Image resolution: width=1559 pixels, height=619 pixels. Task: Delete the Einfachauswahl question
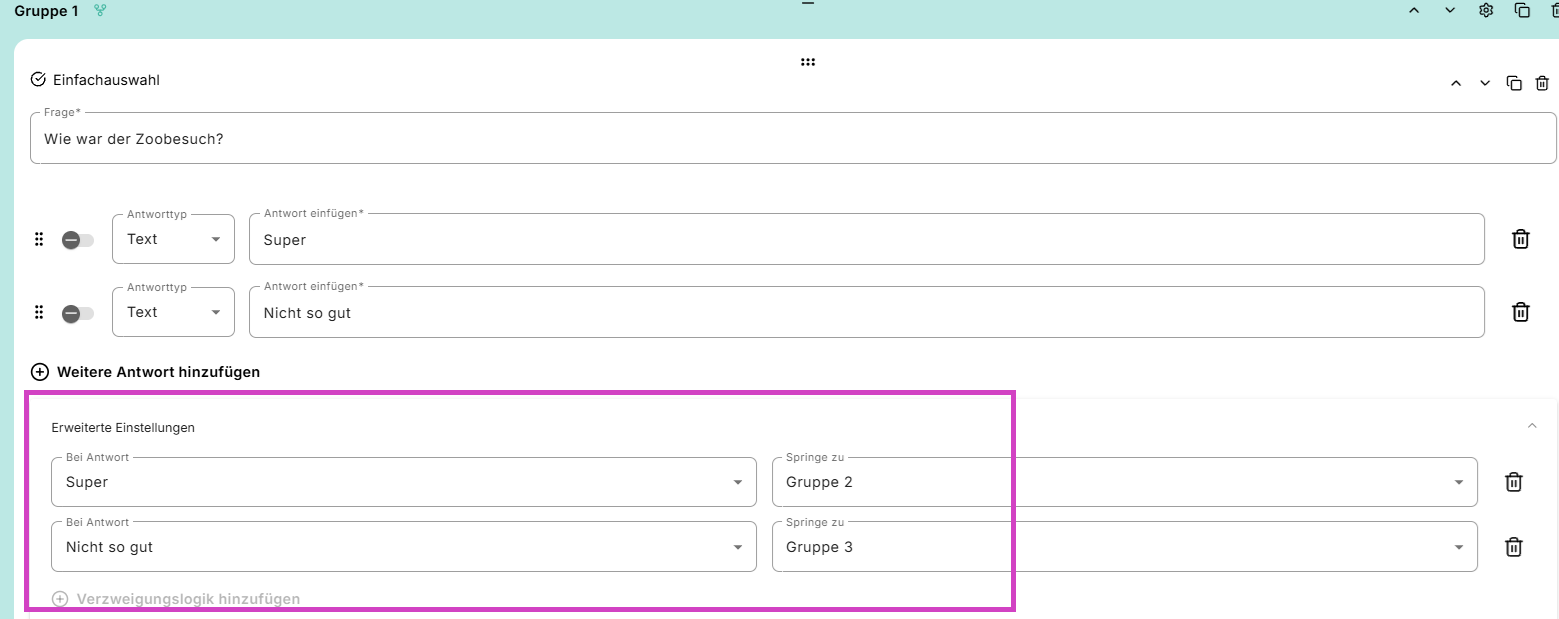pyautogui.click(x=1542, y=83)
